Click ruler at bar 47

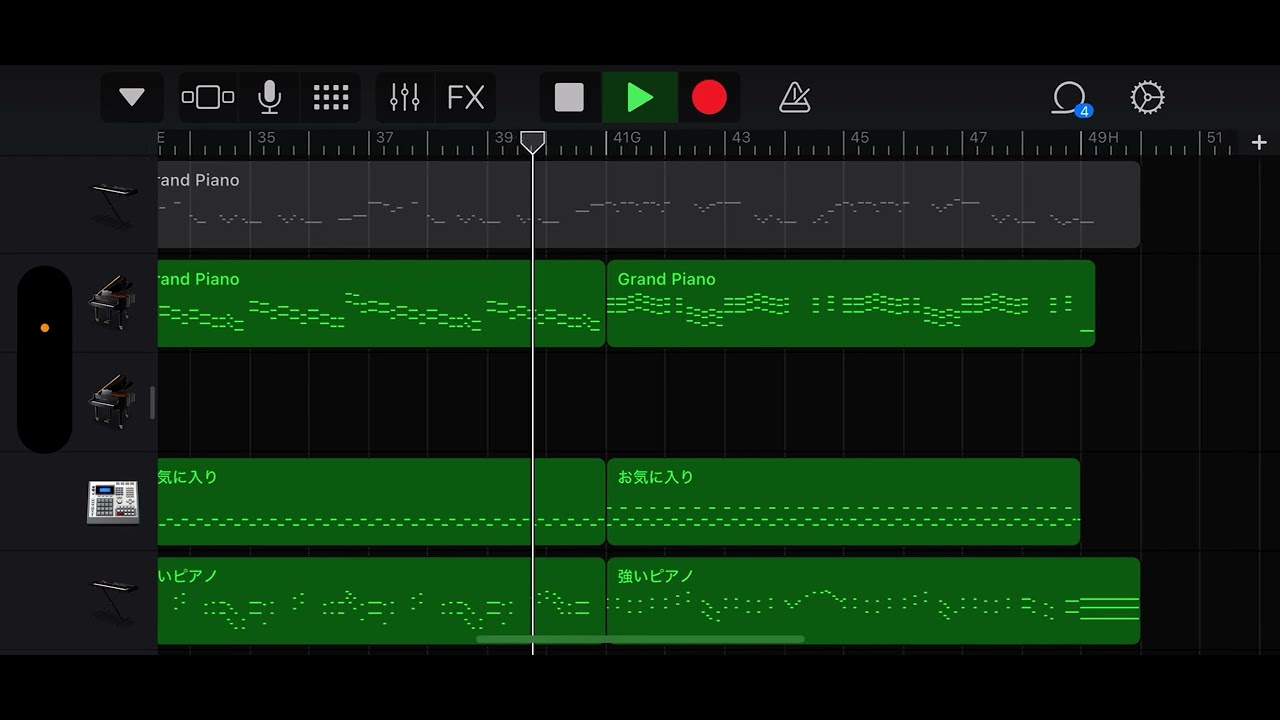(x=978, y=138)
